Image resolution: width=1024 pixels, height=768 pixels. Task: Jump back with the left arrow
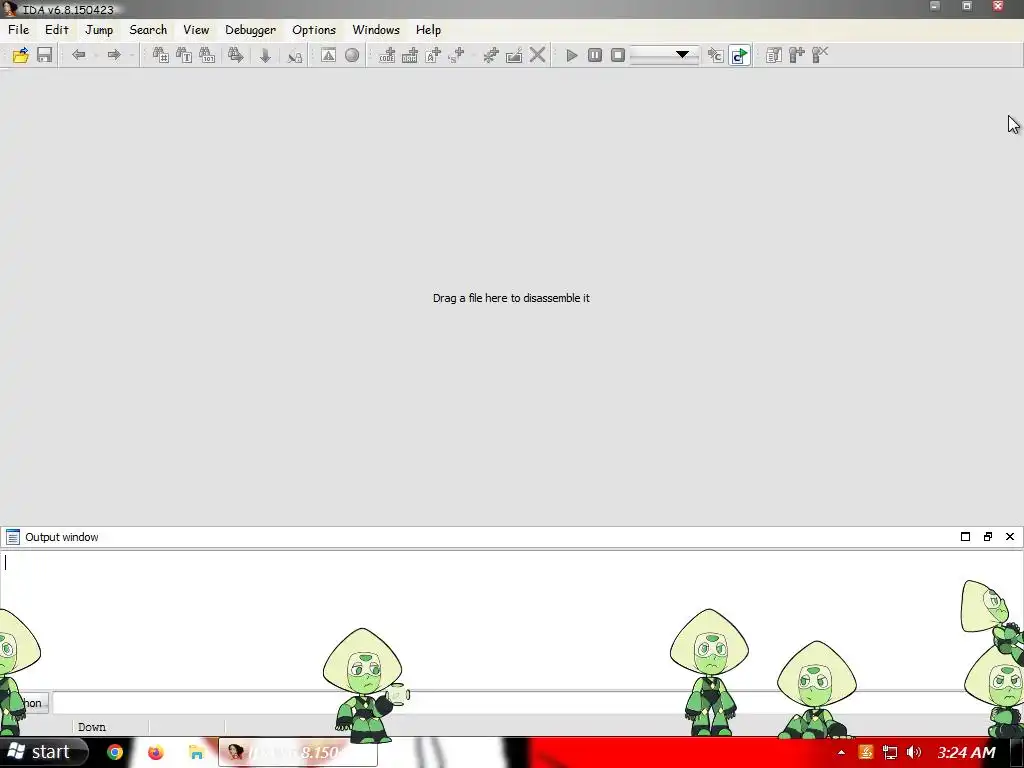tap(79, 56)
